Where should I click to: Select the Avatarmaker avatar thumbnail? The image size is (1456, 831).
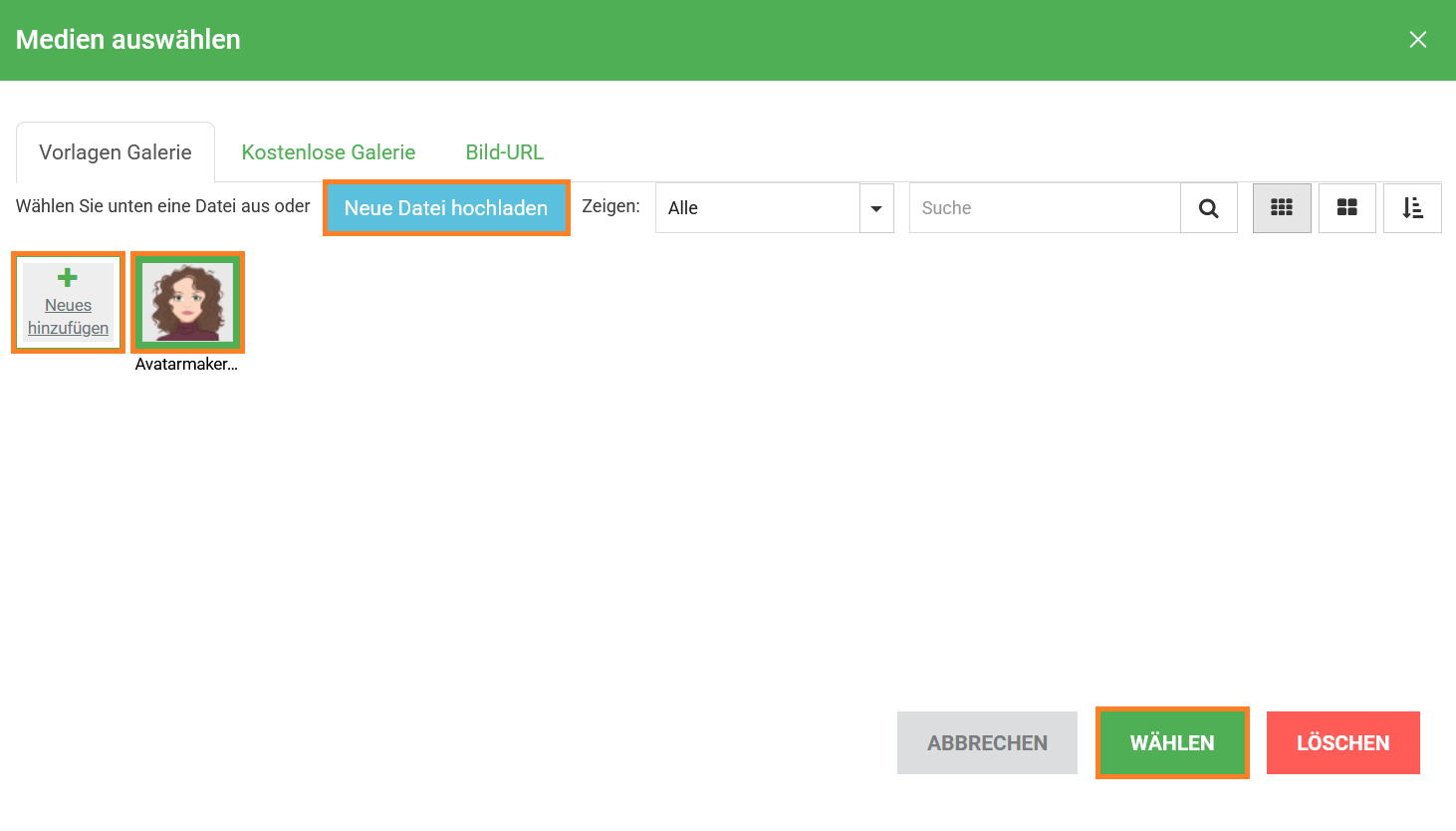point(187,302)
